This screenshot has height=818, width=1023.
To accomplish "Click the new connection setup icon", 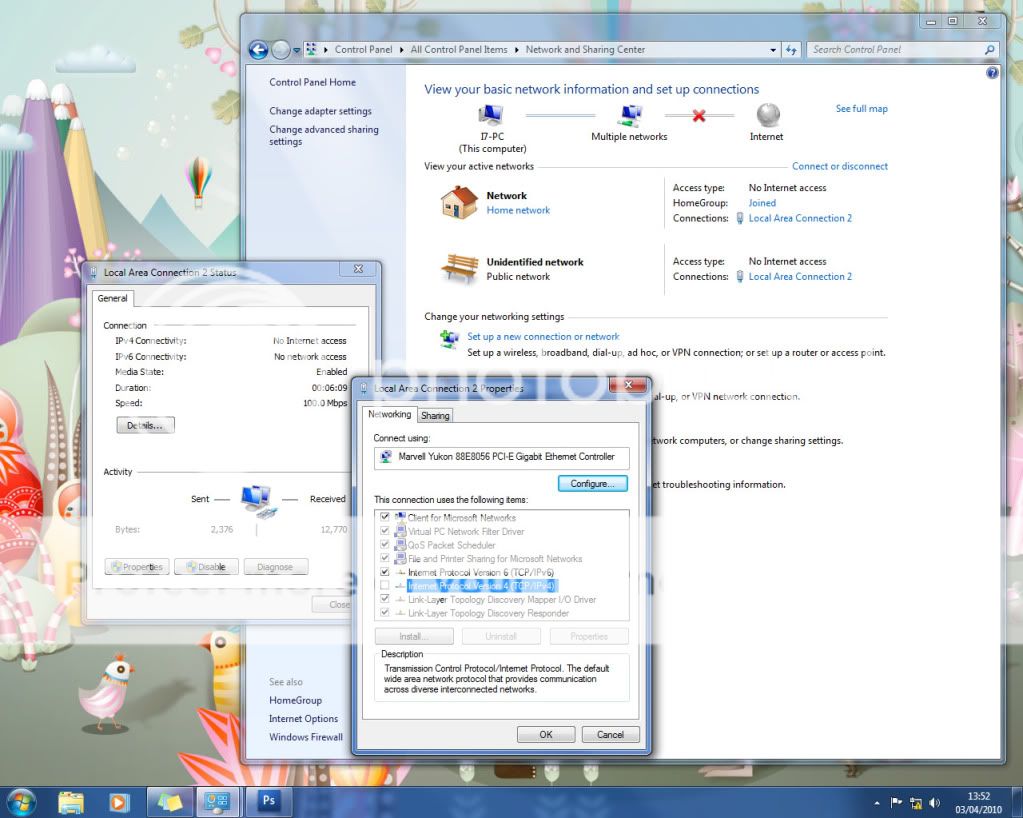I will [449, 339].
